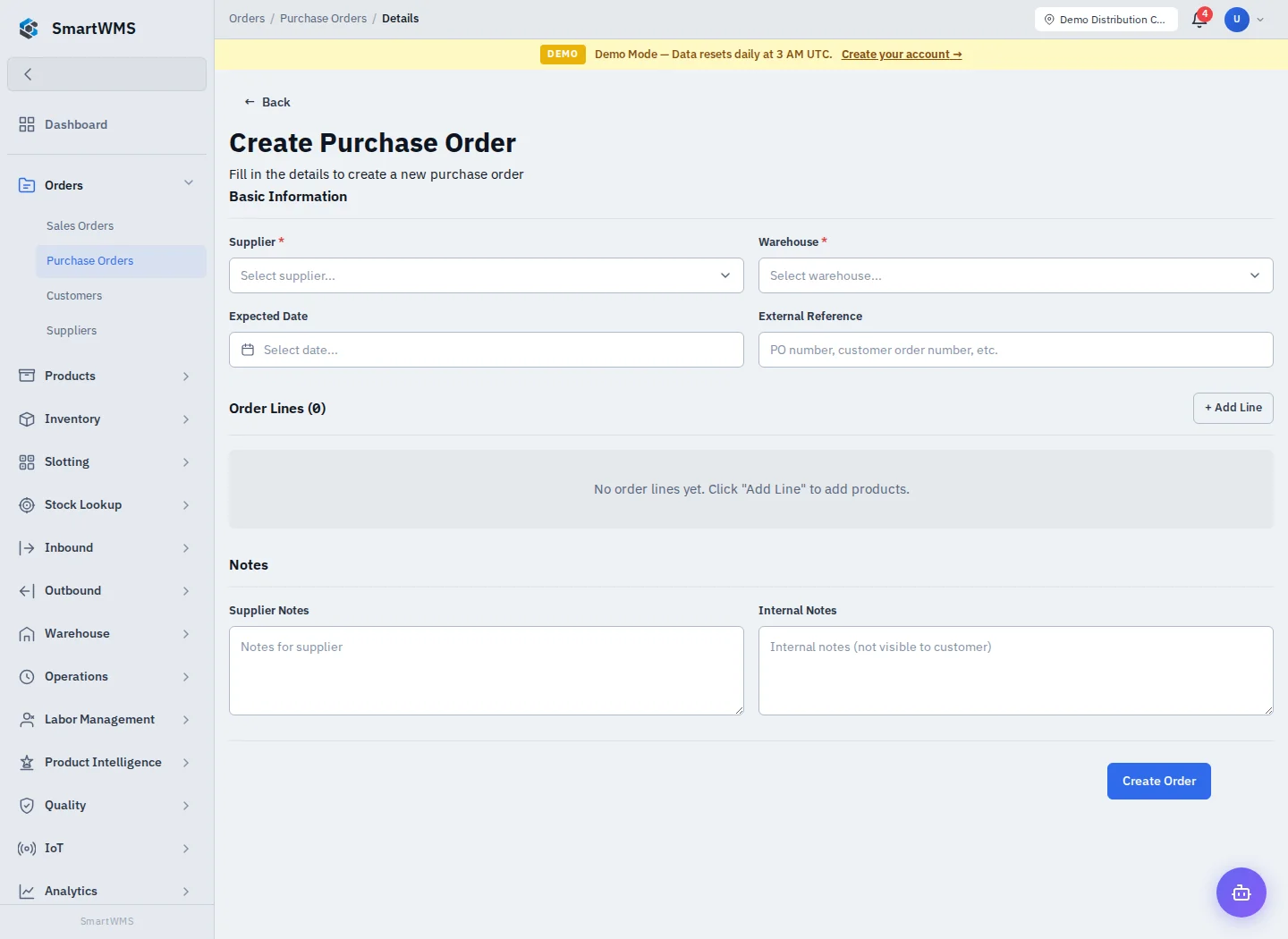Expand the Stock Lookup menu chevron
The width and height of the screenshot is (1288, 939).
[x=186, y=505]
